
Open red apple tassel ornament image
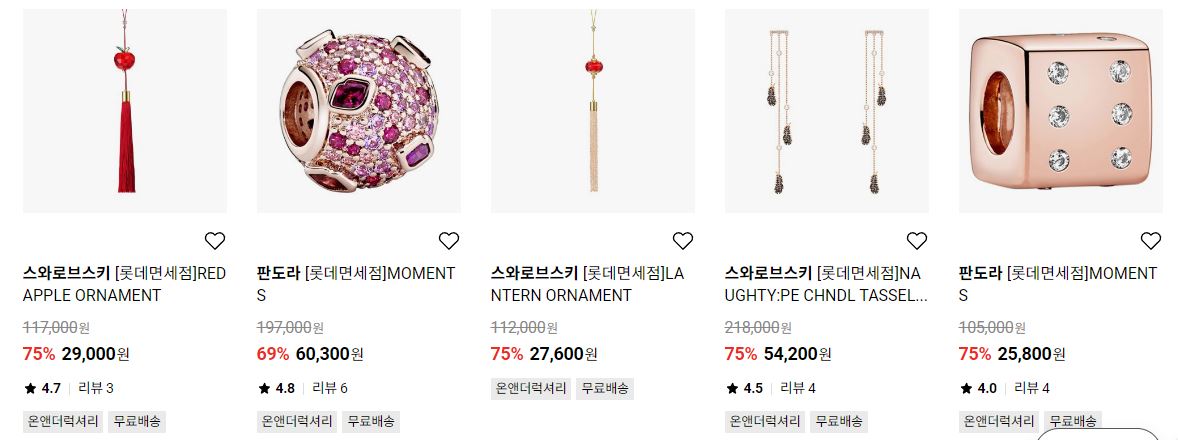pos(125,111)
